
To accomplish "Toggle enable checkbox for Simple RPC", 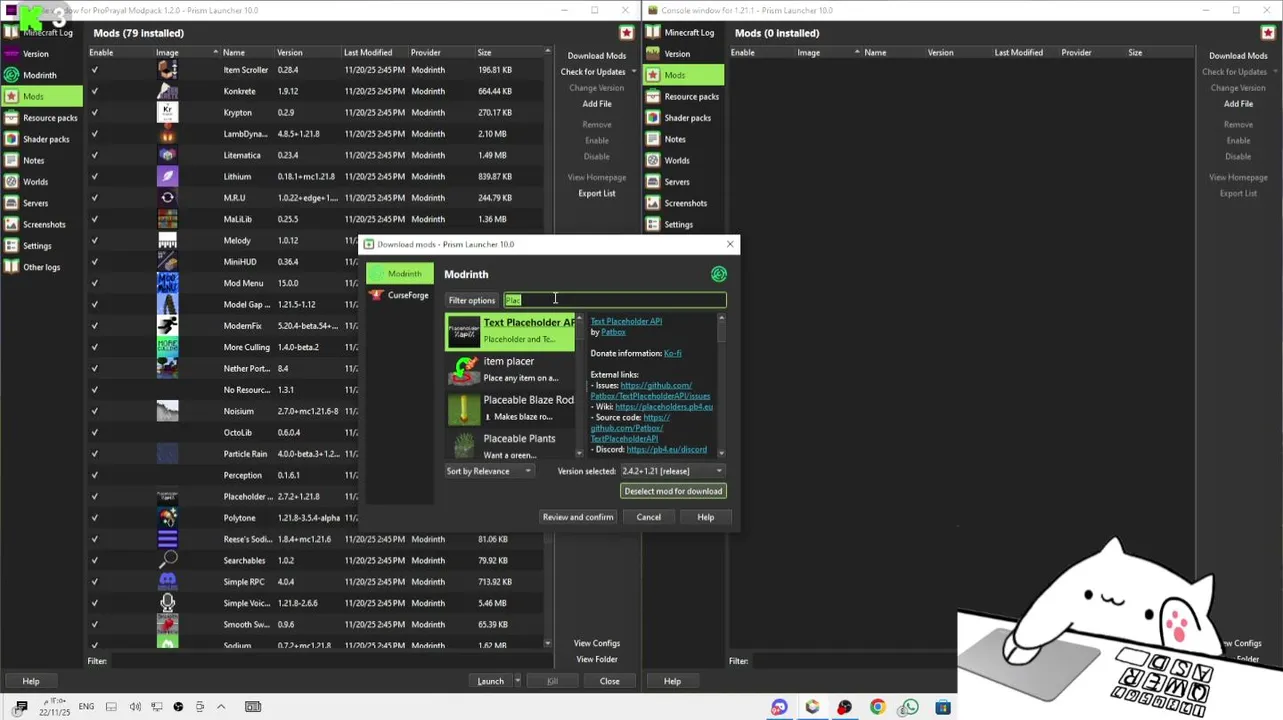I will (95, 581).
